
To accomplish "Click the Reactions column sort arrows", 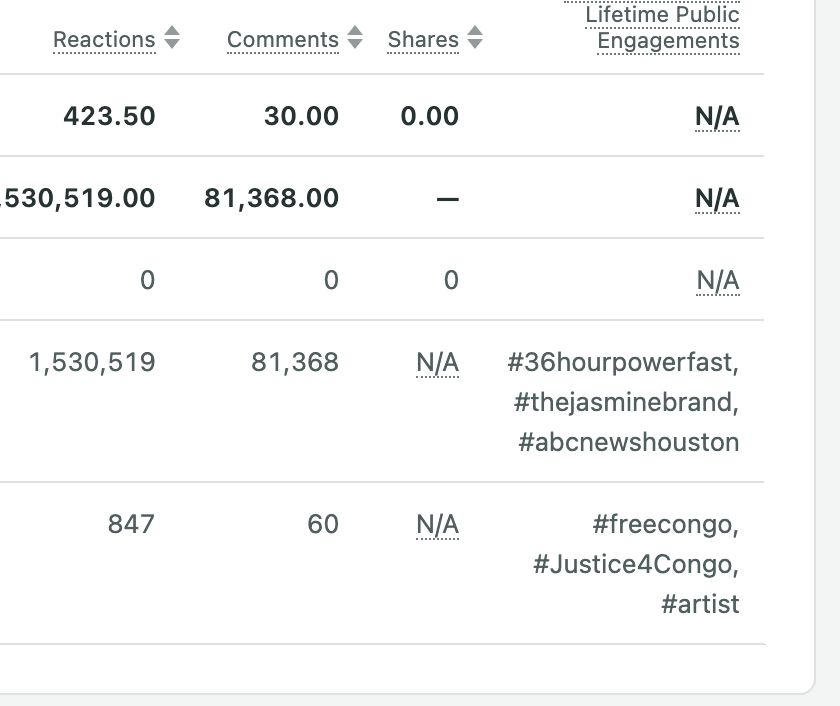I will (x=172, y=39).
